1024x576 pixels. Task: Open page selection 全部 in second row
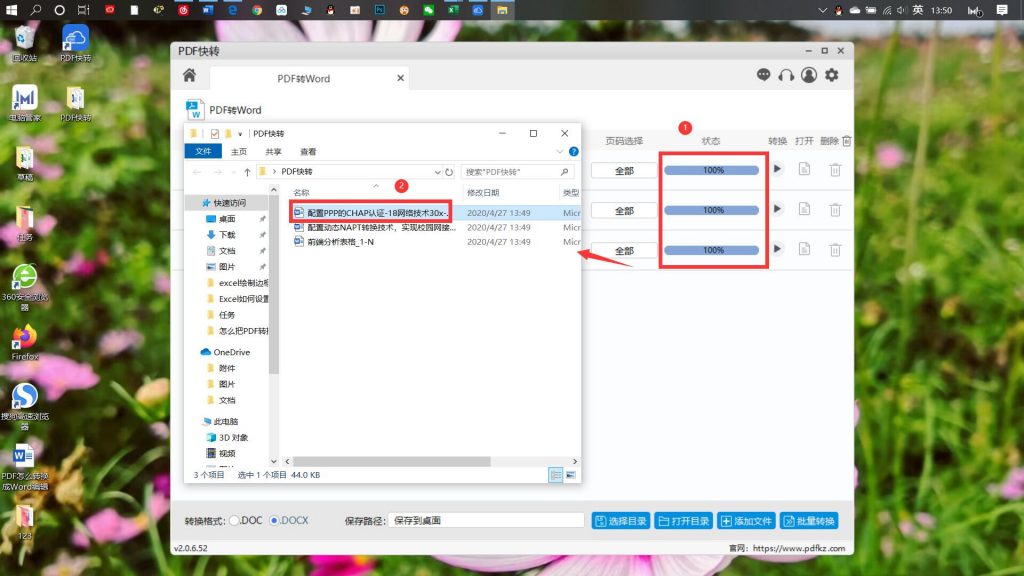(624, 211)
